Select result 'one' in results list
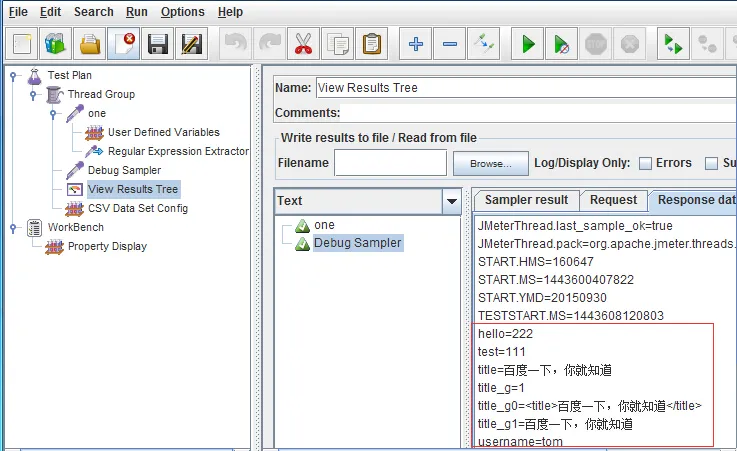This screenshot has width=737, height=451. point(324,225)
